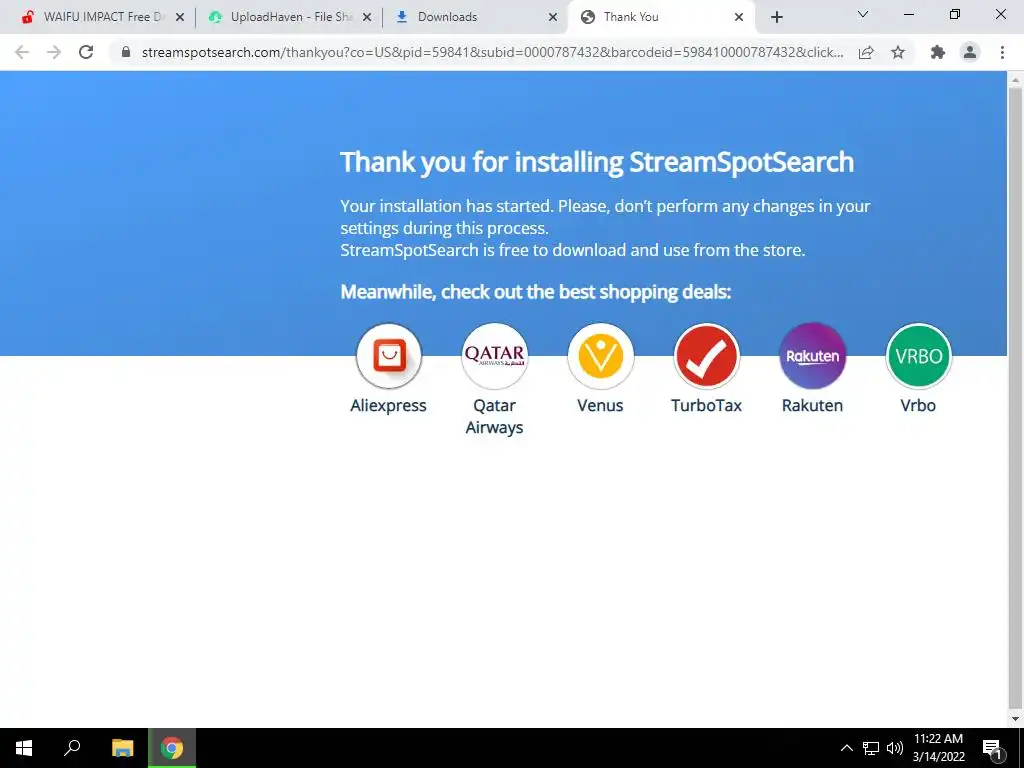Open the green VRBO icon
Viewport: 1024px width, 768px height.
[x=918, y=356]
